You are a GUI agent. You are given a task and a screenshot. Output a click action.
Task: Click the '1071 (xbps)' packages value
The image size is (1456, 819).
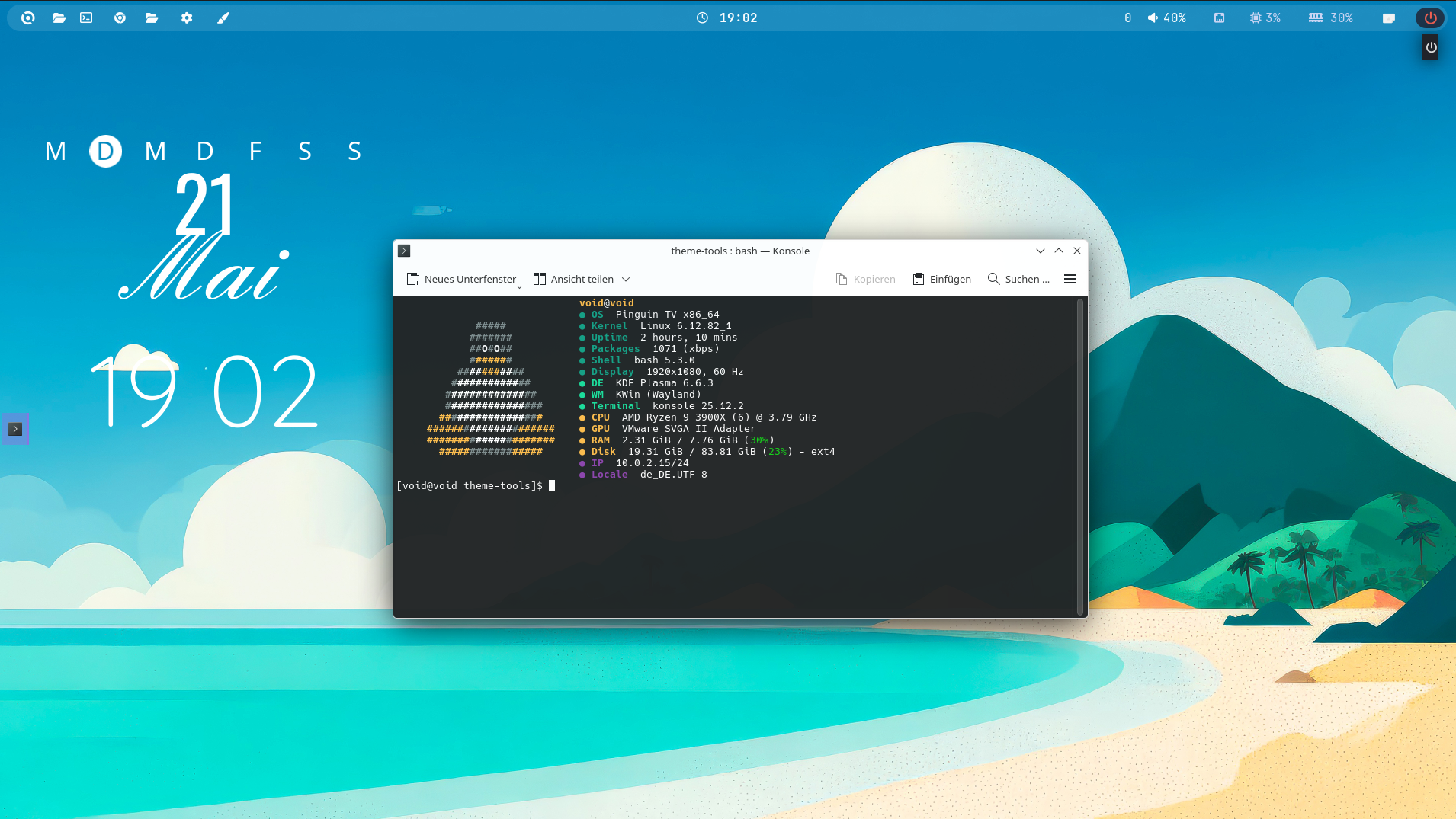pyautogui.click(x=686, y=349)
